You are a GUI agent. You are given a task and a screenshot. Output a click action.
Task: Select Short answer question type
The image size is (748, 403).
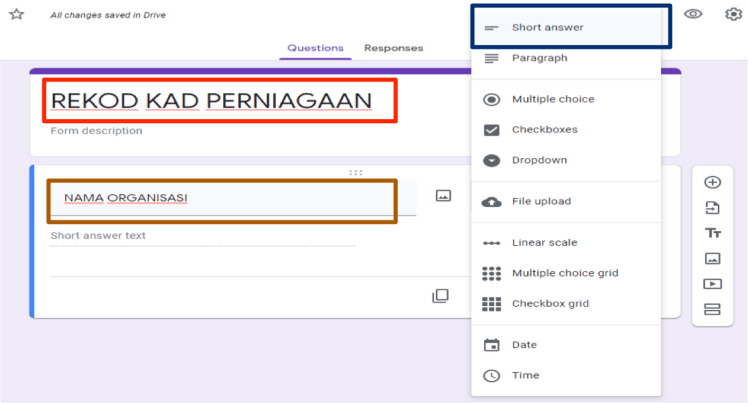tap(547, 27)
